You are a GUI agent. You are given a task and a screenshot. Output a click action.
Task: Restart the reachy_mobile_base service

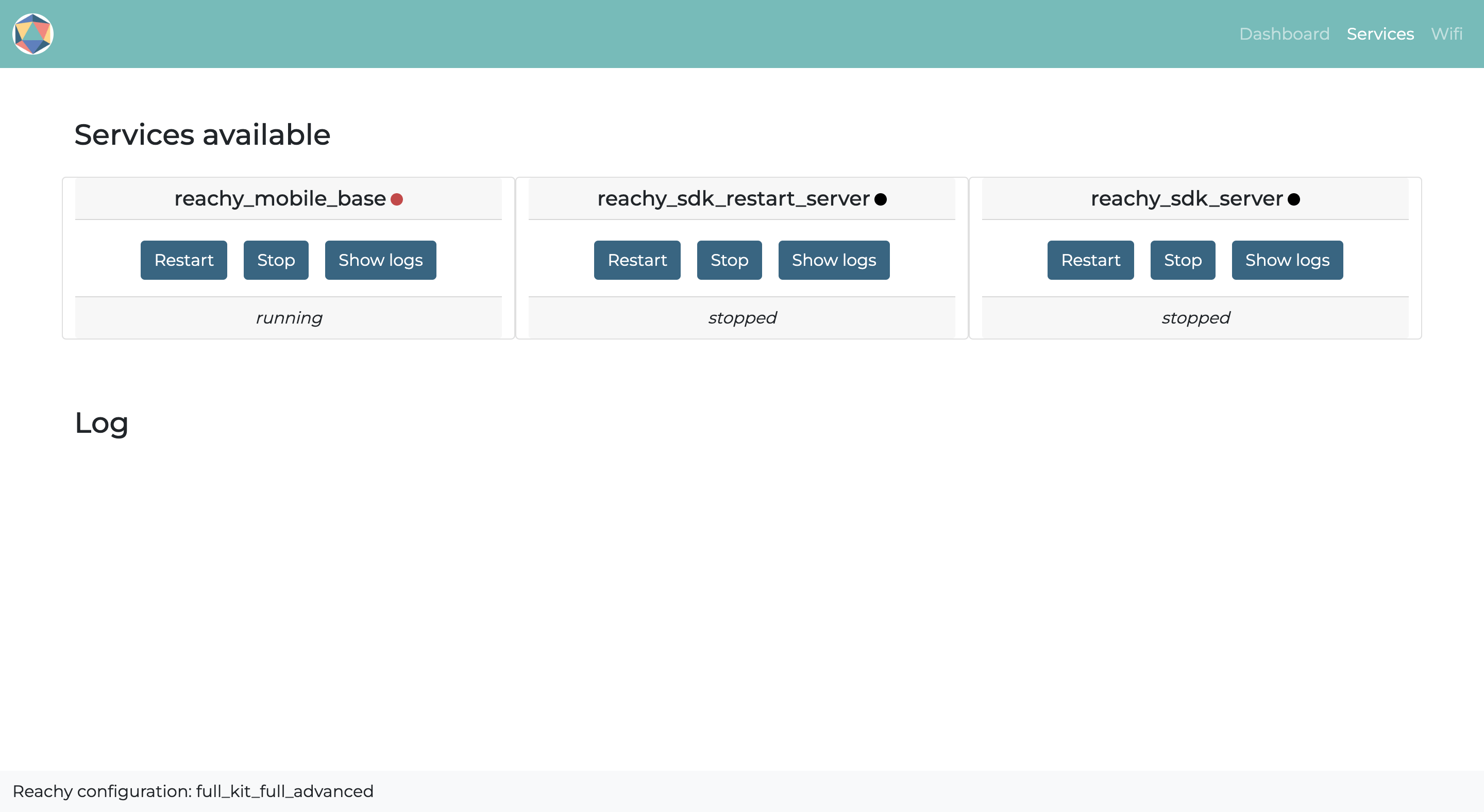pyautogui.click(x=183, y=260)
